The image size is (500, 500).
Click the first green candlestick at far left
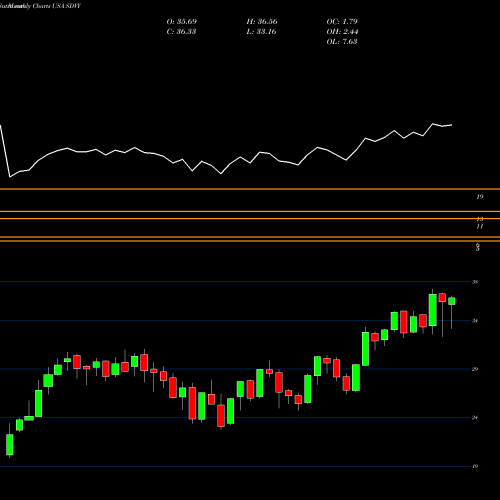10,444
